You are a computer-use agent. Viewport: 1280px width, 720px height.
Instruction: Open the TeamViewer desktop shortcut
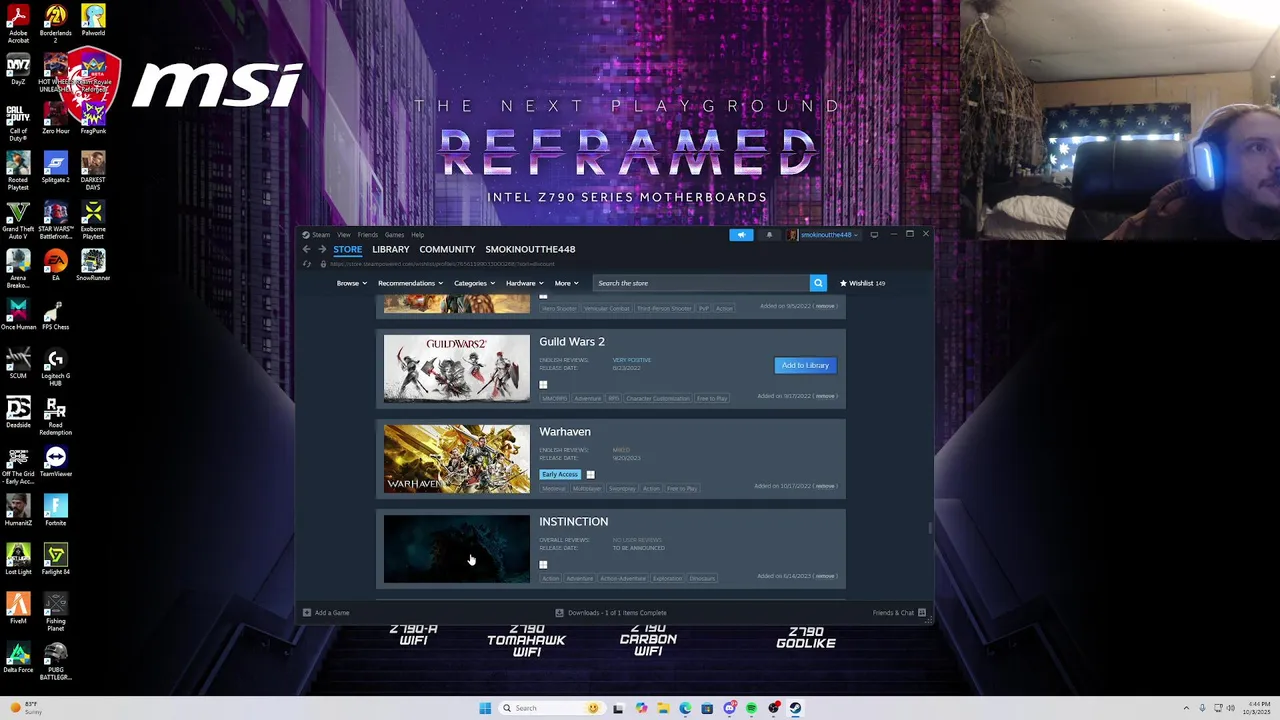coord(55,462)
